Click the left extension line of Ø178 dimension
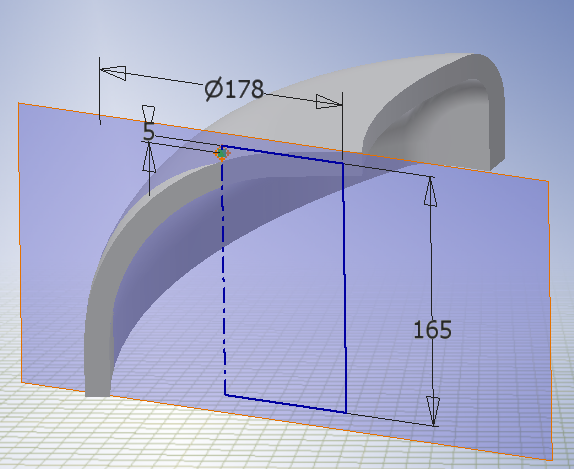Image resolution: width=574 pixels, height=469 pixels. 100,91
